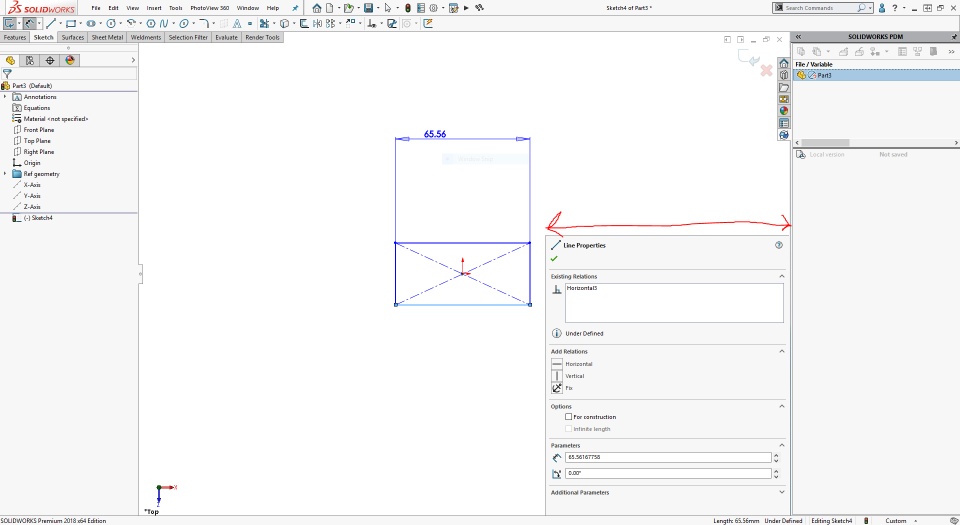Image resolution: width=960 pixels, height=525 pixels.
Task: Expand the Ref geometry folder
Action: (x=6, y=174)
